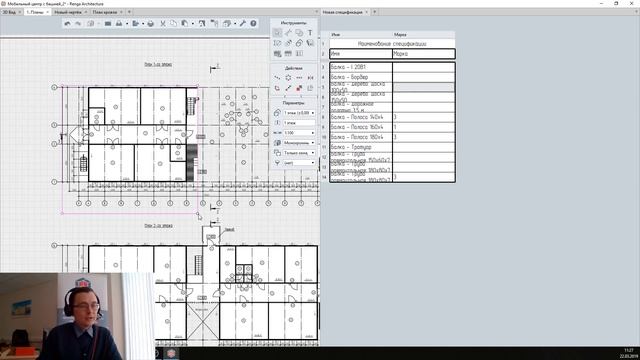Click the Cut scissors icon
Image resolution: width=640 pixels, height=360 pixels.
[x=162, y=24]
